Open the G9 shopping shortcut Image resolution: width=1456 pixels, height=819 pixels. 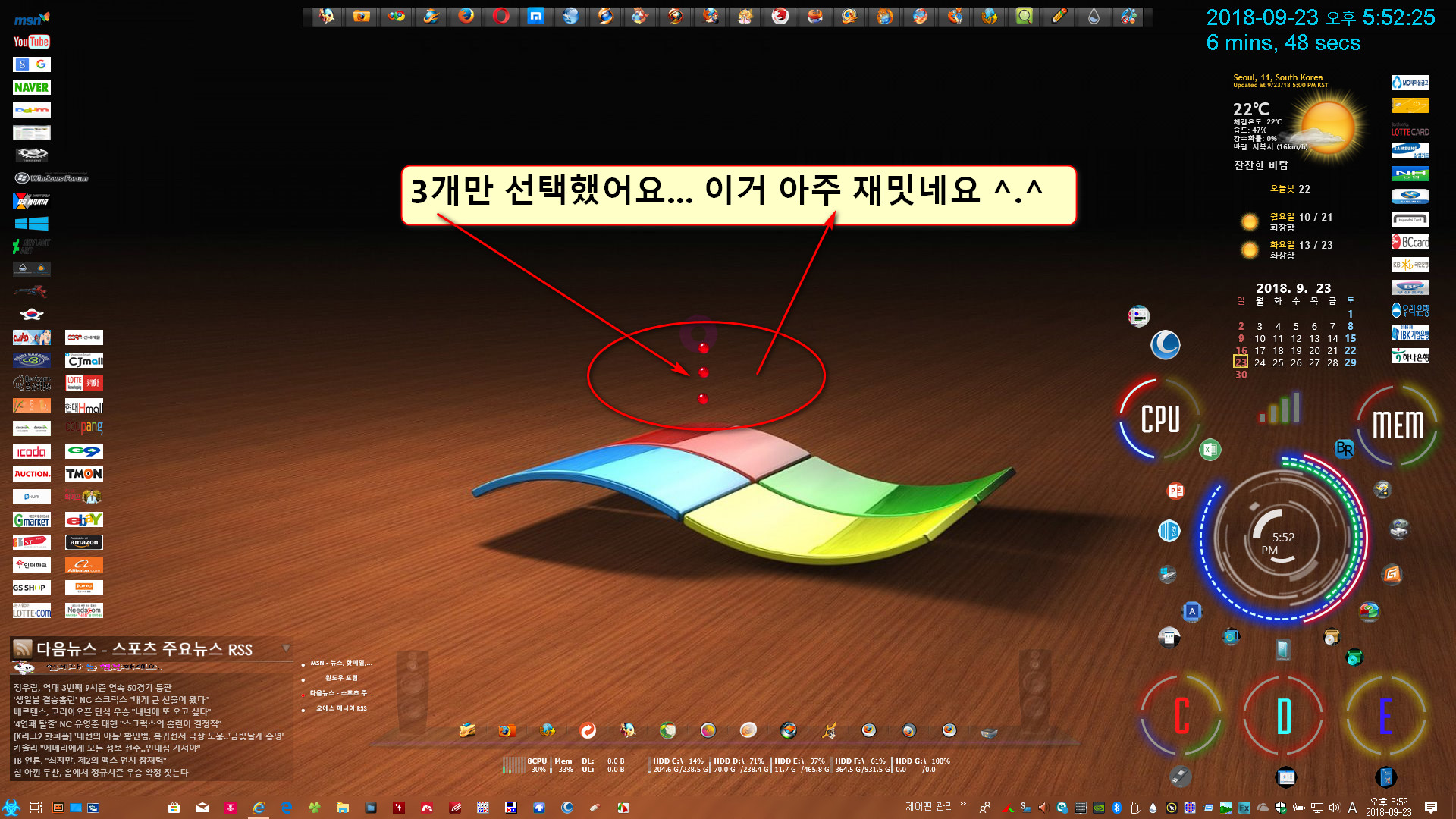tap(83, 451)
